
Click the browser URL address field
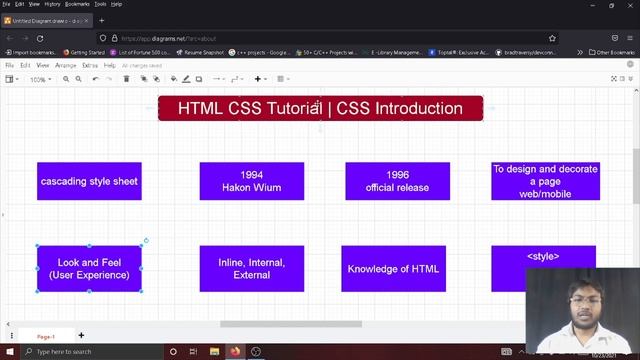327,38
